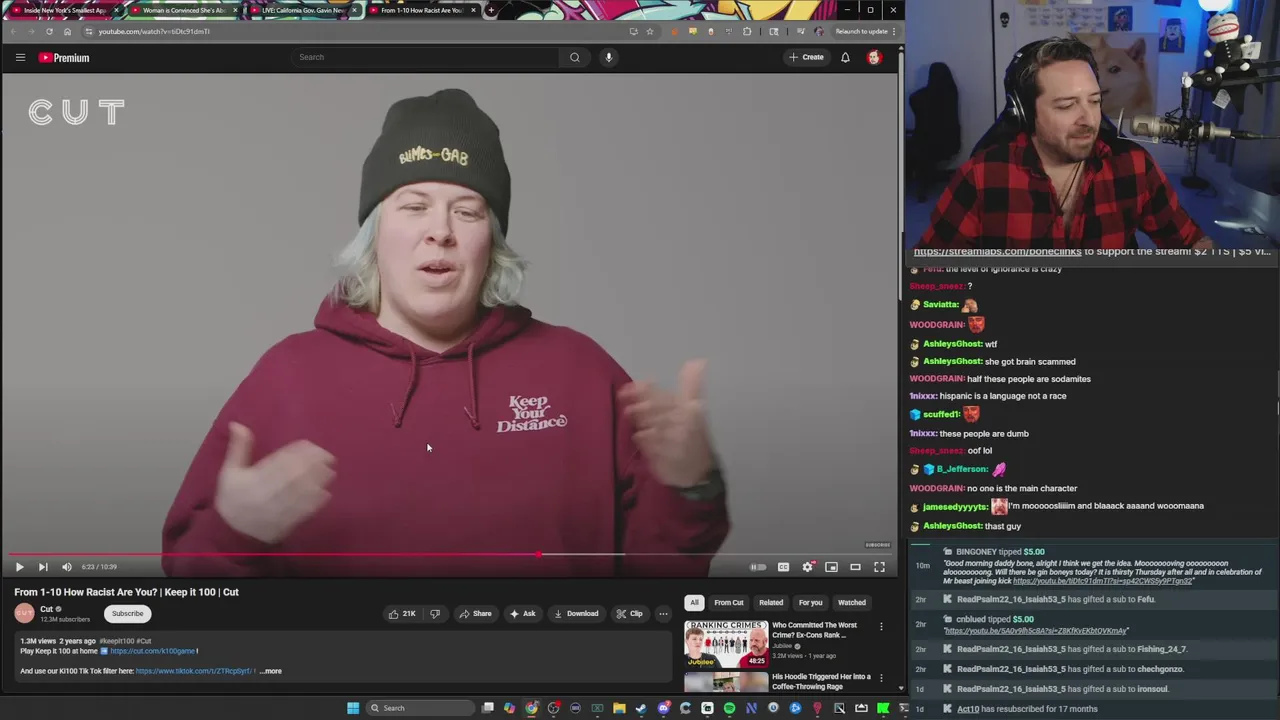Image resolution: width=1280 pixels, height=720 pixels.
Task: Open the browser extensions puzzle icon
Action: 747,31
